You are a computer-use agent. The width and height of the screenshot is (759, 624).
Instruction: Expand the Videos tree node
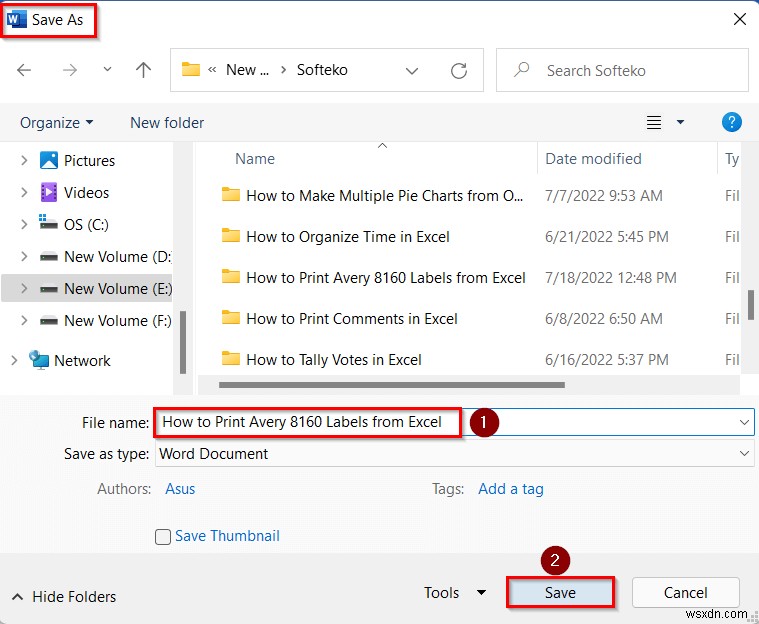click(24, 193)
